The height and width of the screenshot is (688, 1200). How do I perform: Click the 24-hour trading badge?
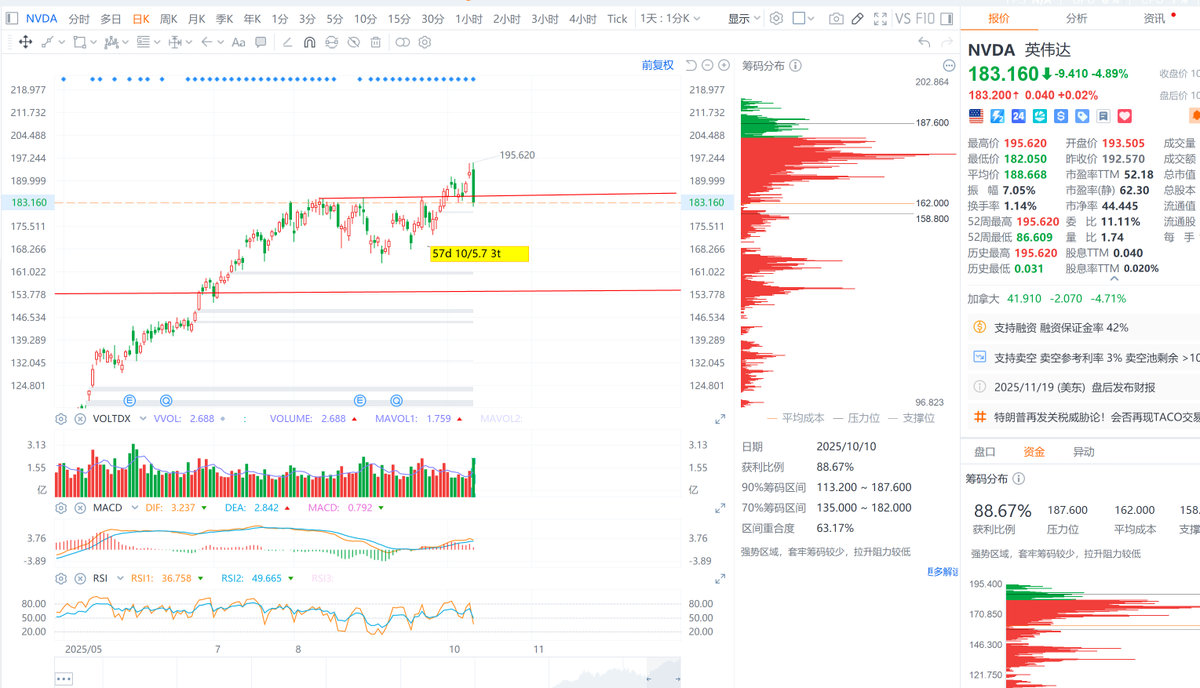point(1018,117)
